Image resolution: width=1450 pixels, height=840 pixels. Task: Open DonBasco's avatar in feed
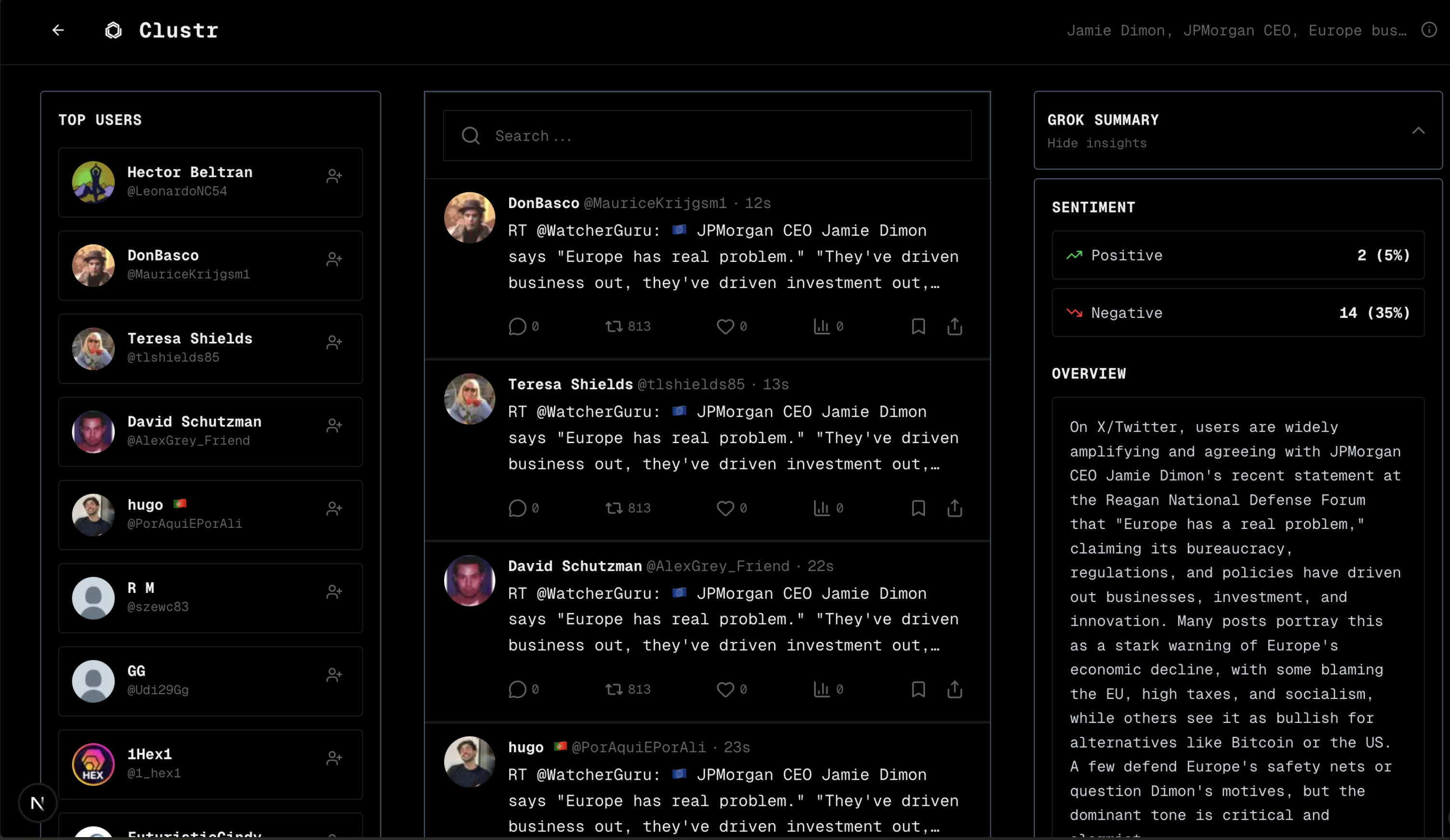pyautogui.click(x=470, y=218)
